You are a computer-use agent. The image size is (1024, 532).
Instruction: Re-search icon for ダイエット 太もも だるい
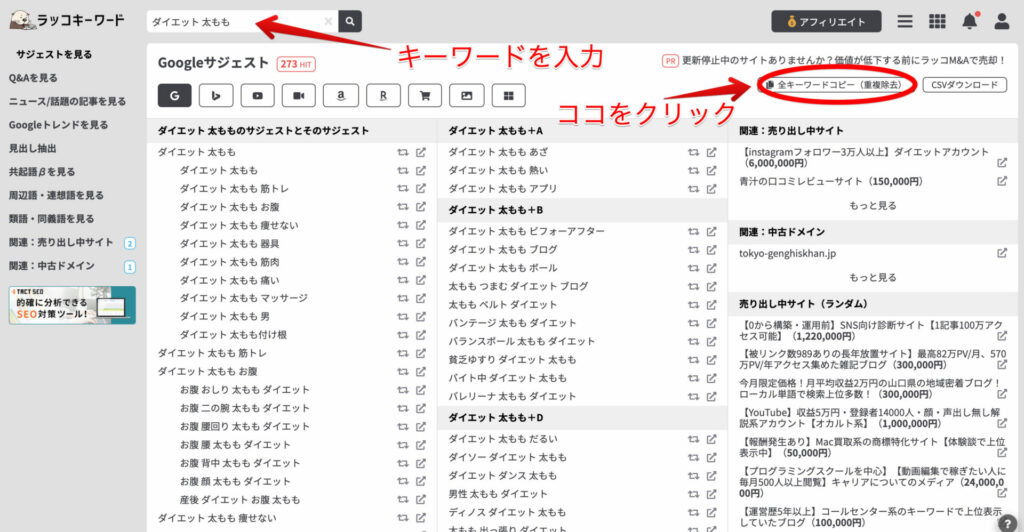point(693,439)
